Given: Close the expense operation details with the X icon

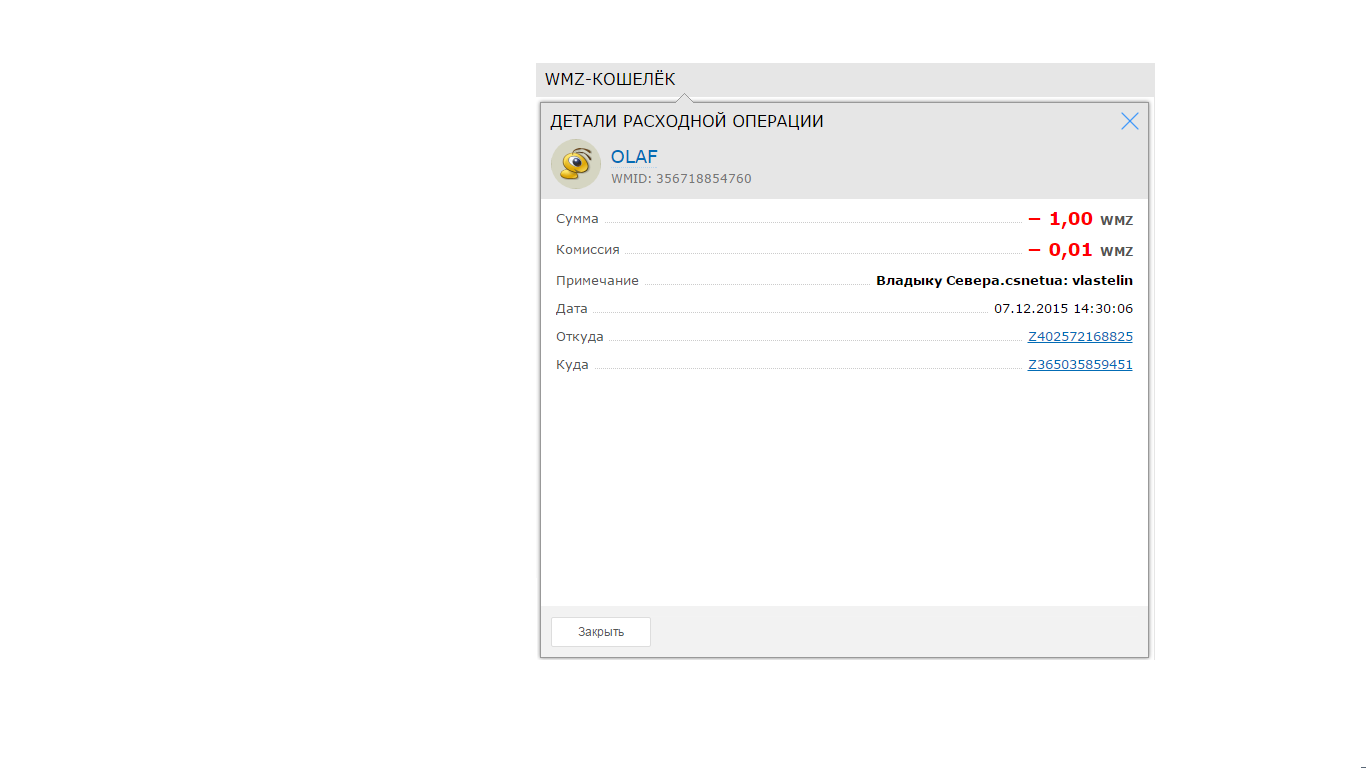Looking at the screenshot, I should [x=1129, y=121].
